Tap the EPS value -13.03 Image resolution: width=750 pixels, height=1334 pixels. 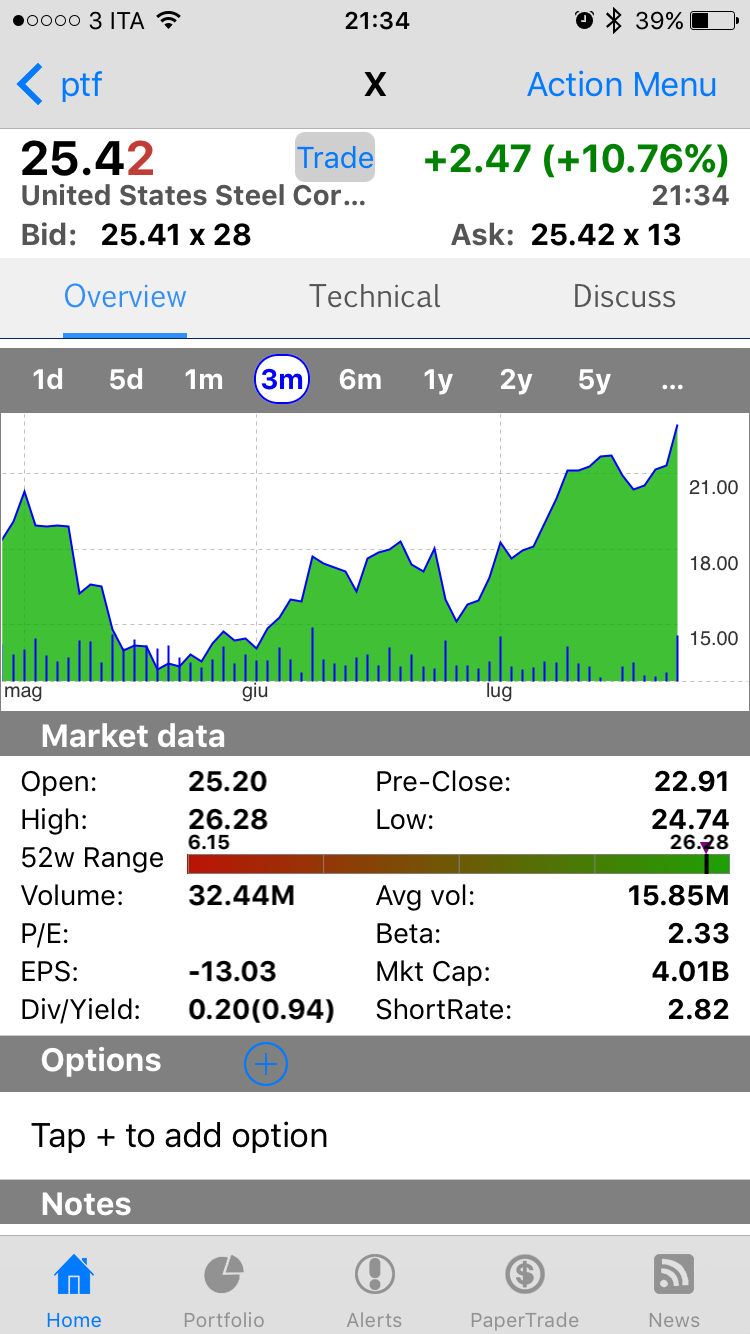233,972
